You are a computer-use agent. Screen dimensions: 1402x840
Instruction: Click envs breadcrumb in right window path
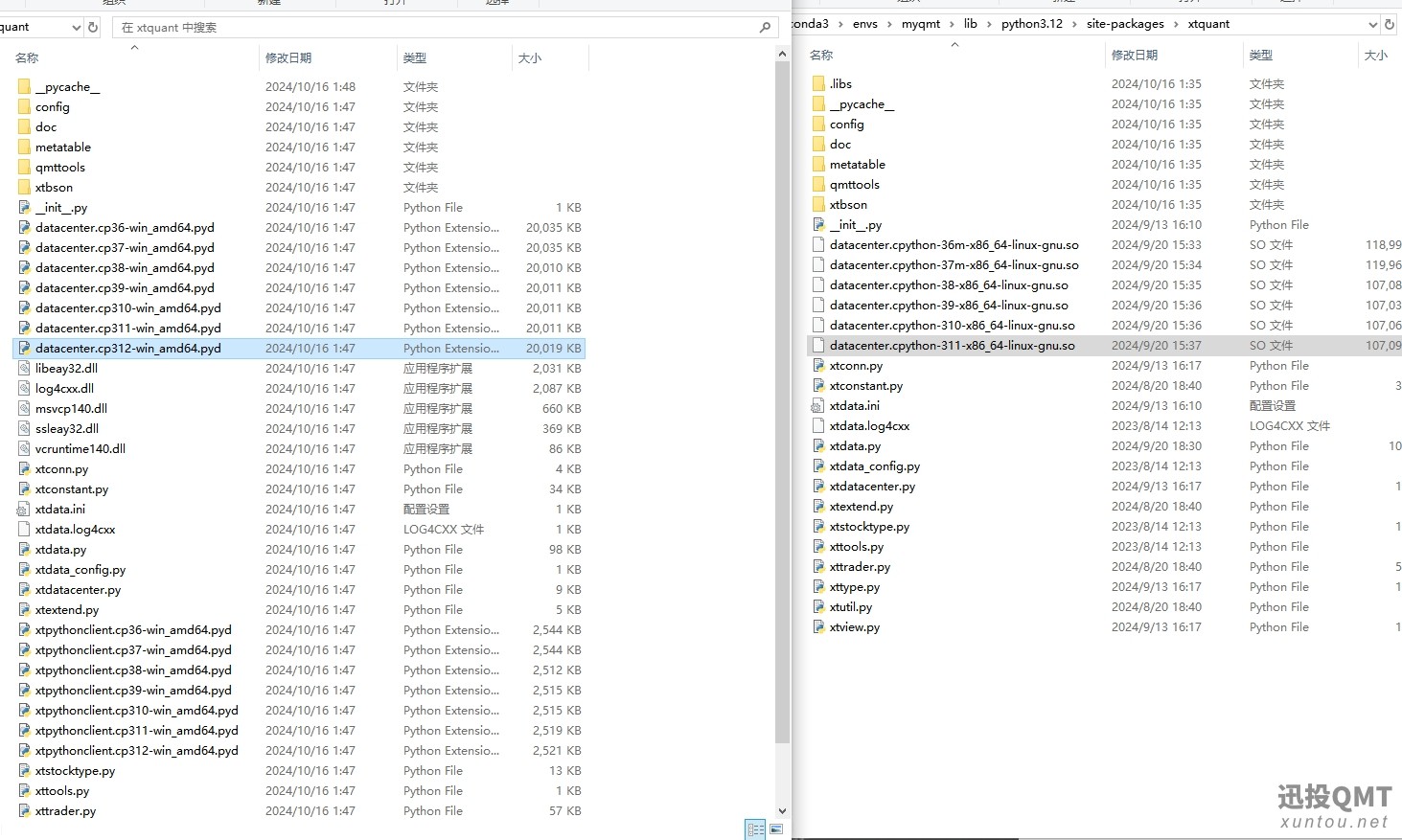(865, 24)
